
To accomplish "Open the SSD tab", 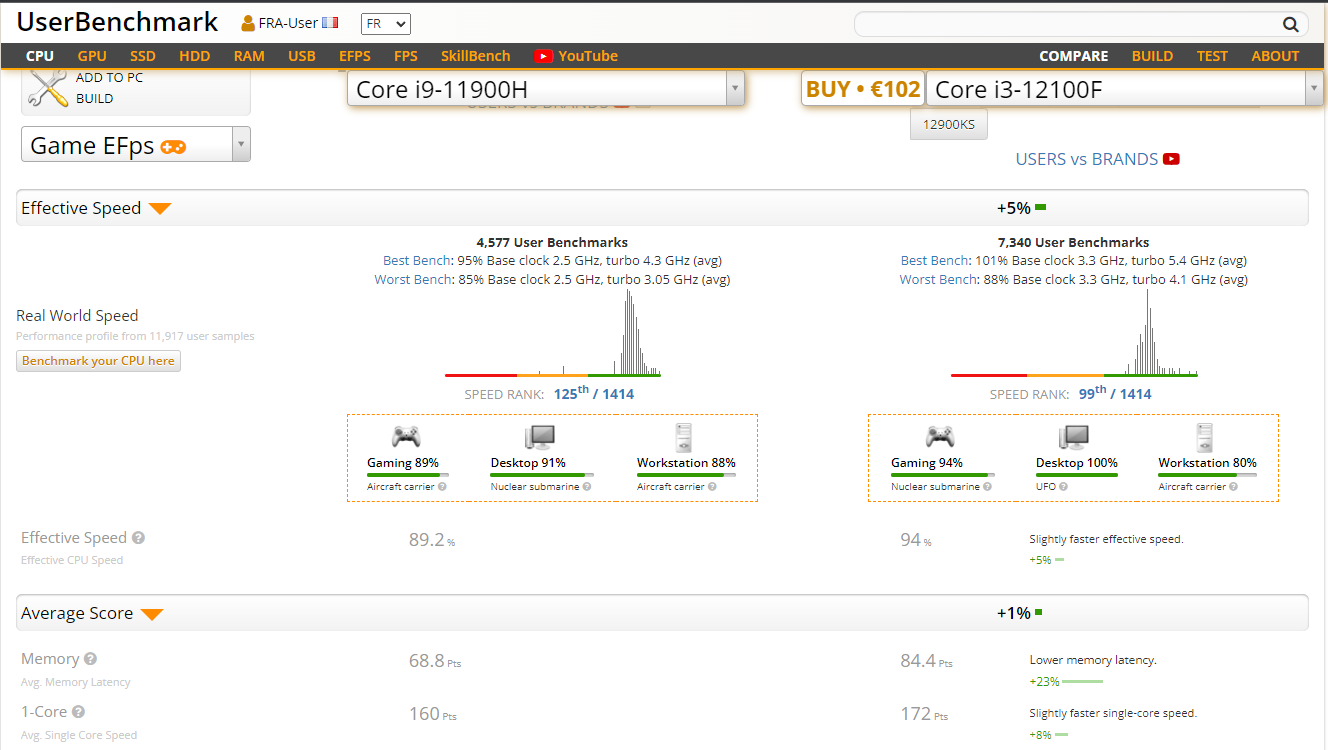I will point(143,56).
